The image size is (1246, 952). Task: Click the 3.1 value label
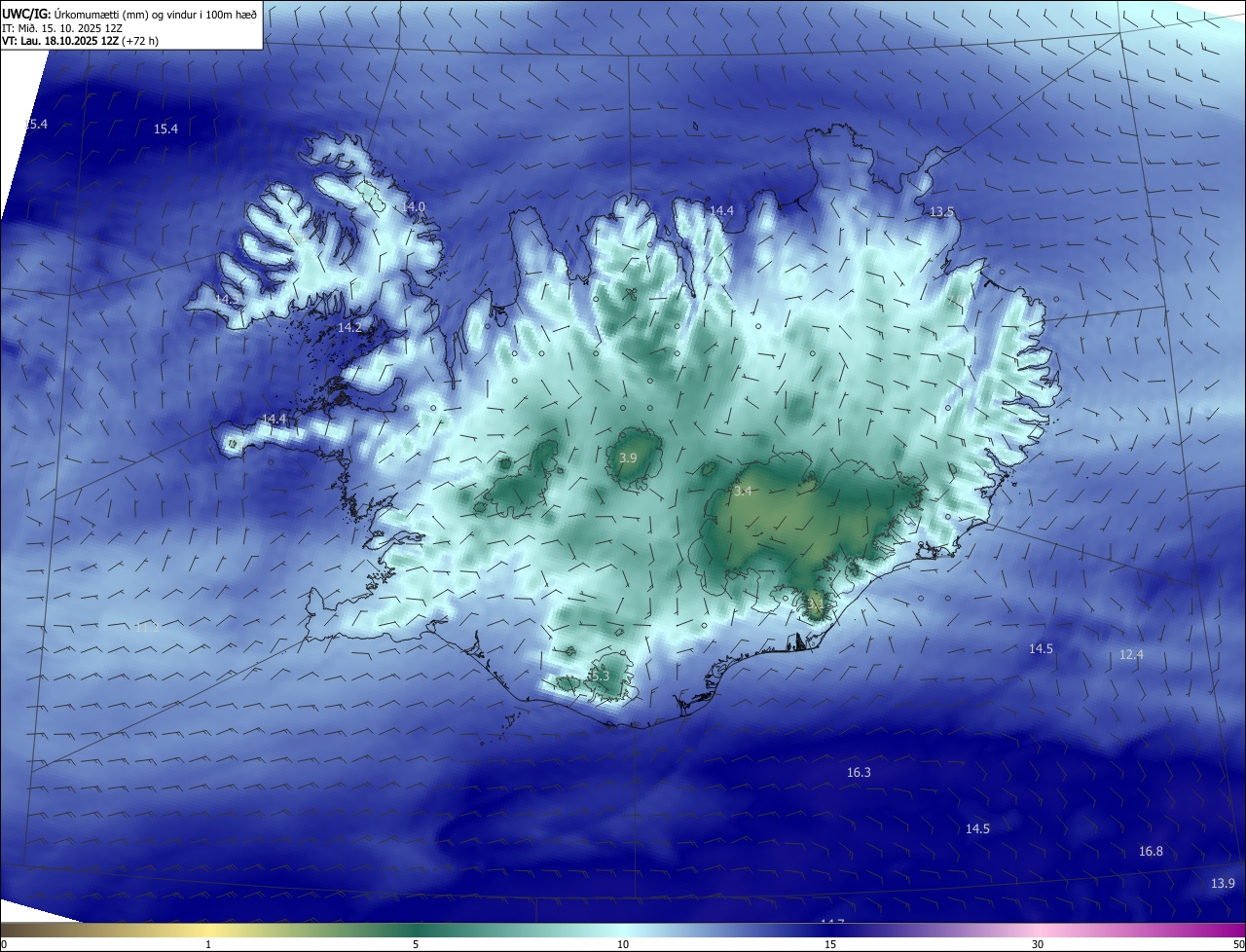(x=816, y=604)
